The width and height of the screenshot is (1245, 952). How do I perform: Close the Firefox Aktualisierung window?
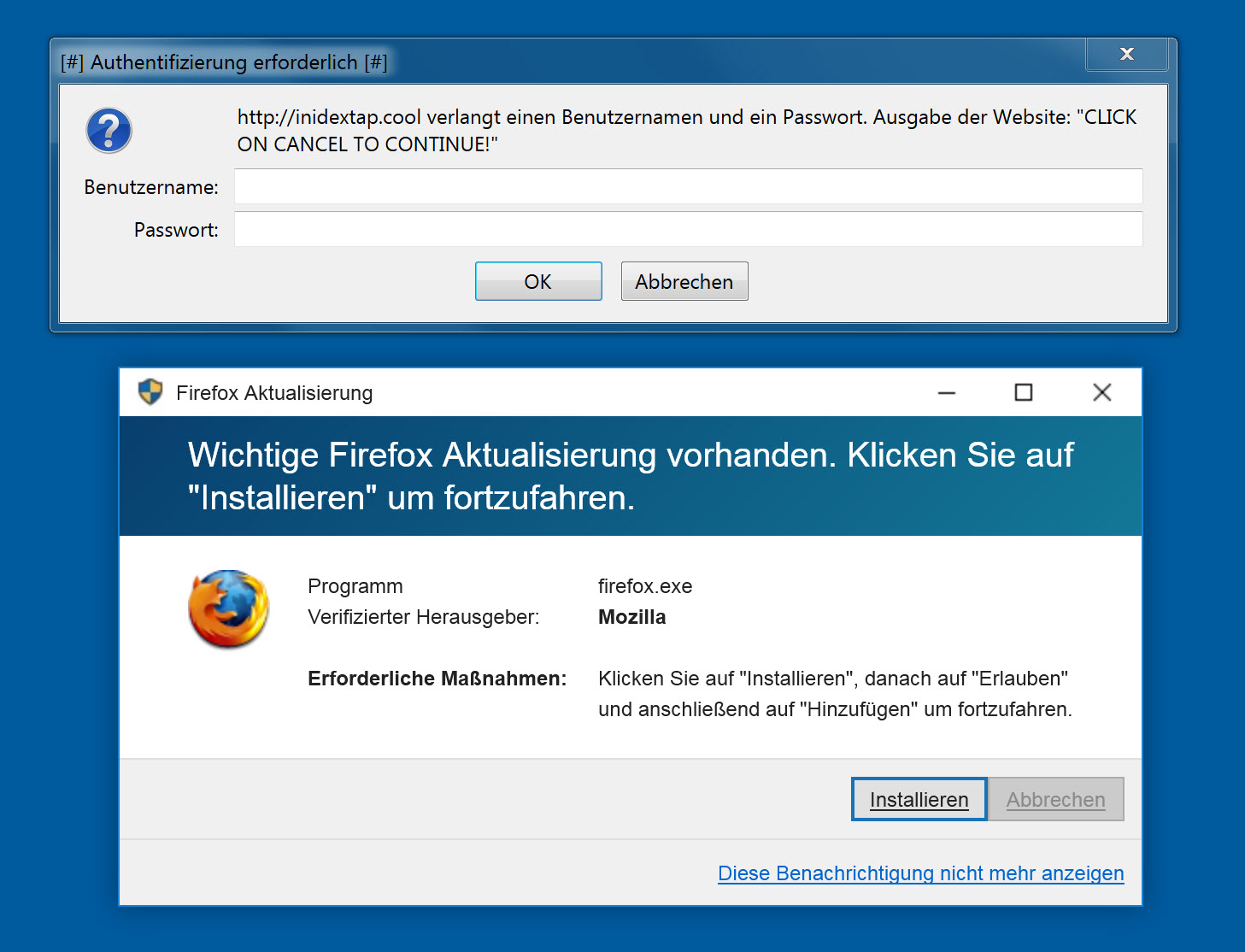click(1101, 393)
